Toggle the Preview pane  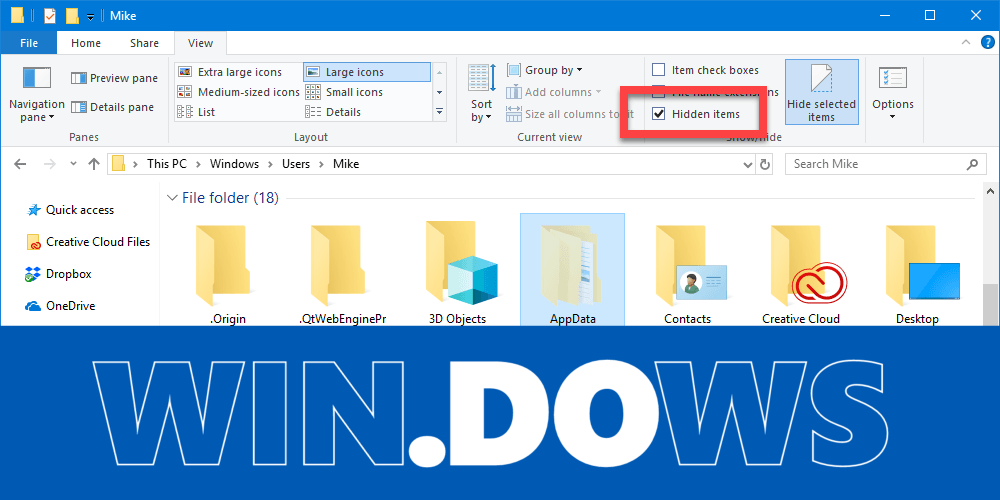pyautogui.click(x=114, y=78)
